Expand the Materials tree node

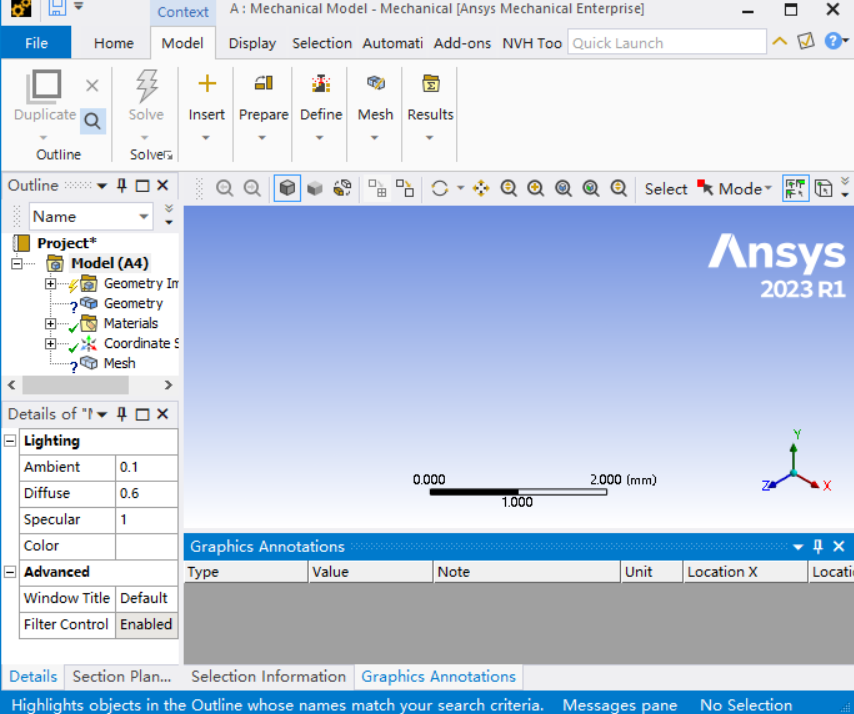click(x=50, y=324)
